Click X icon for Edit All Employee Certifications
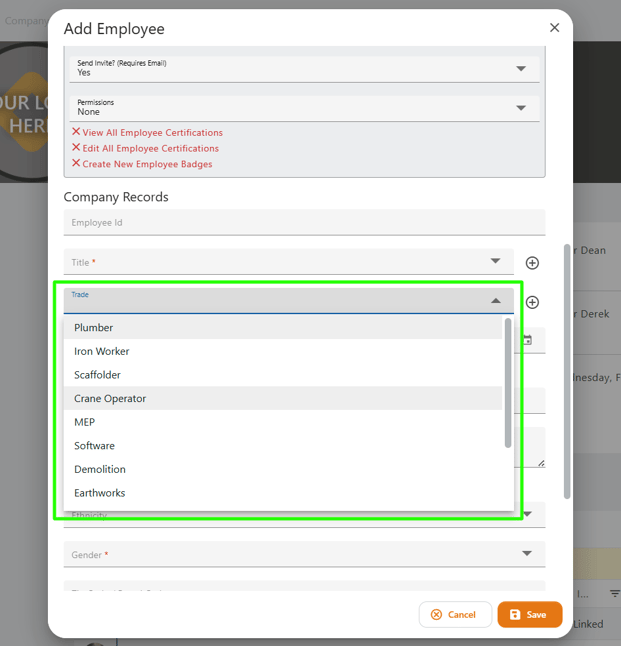Screen dimensions: 621x646 click(76, 148)
